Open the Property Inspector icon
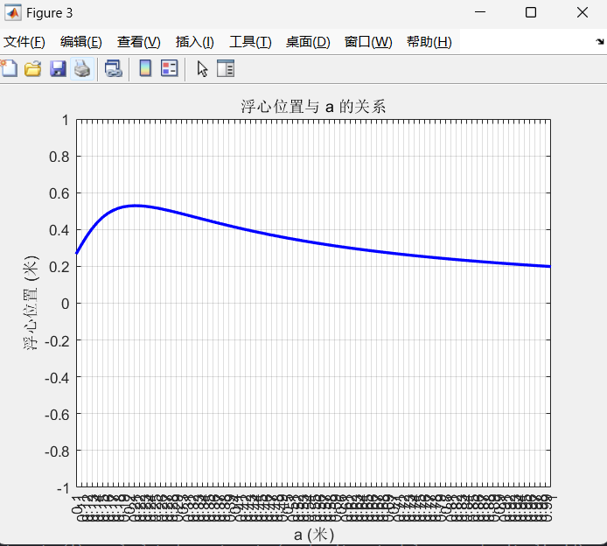The height and width of the screenshot is (546, 607). tap(225, 68)
